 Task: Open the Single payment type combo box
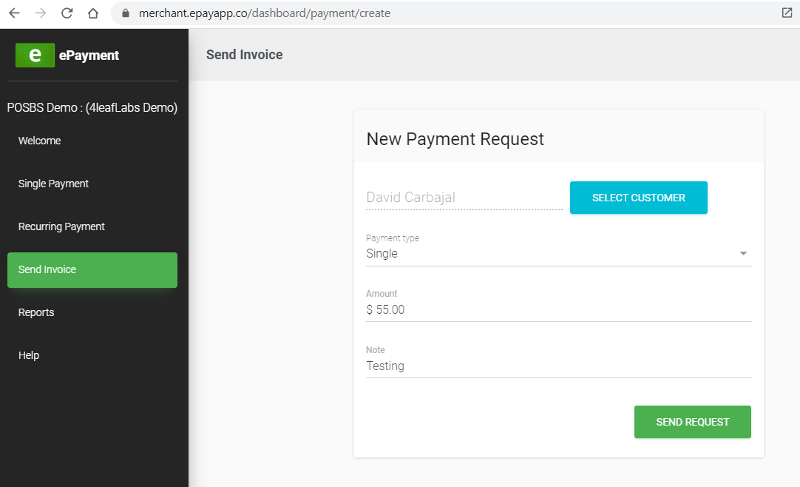pyautogui.click(x=550, y=254)
